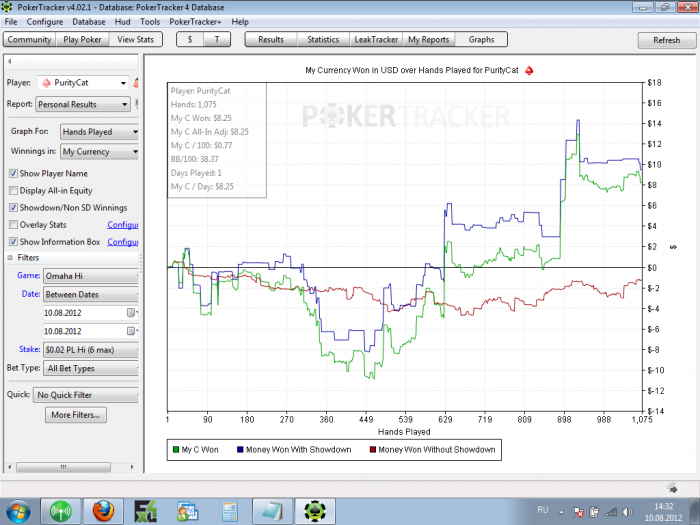The image size is (700, 525).
Task: Collapse the Filters section toggle icon
Action: [x=10, y=258]
